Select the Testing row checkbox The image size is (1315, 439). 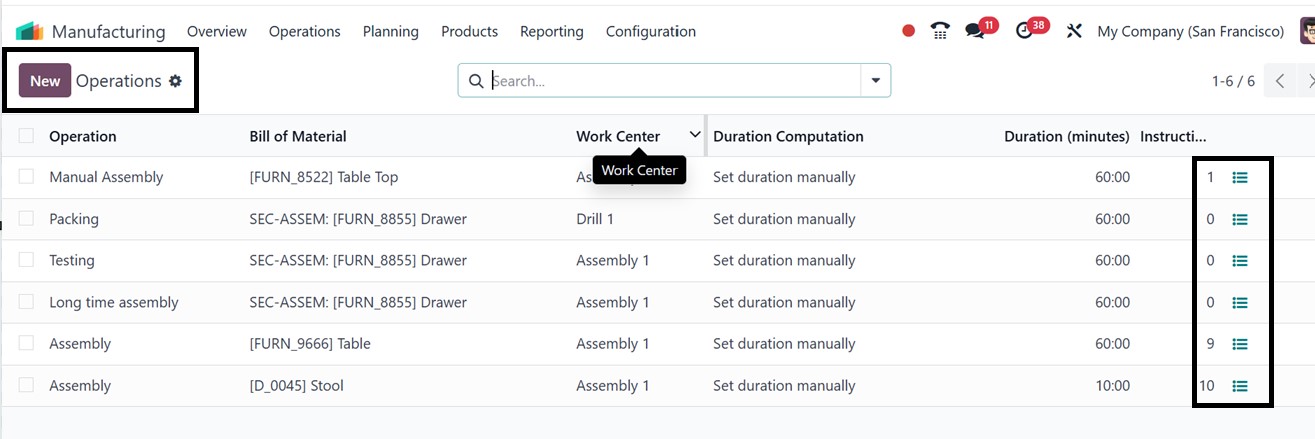point(26,260)
